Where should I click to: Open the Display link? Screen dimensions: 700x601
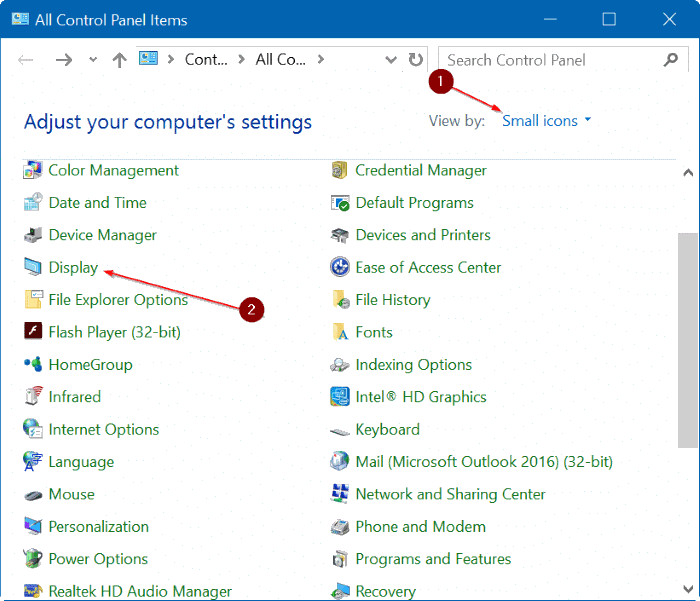pos(73,267)
